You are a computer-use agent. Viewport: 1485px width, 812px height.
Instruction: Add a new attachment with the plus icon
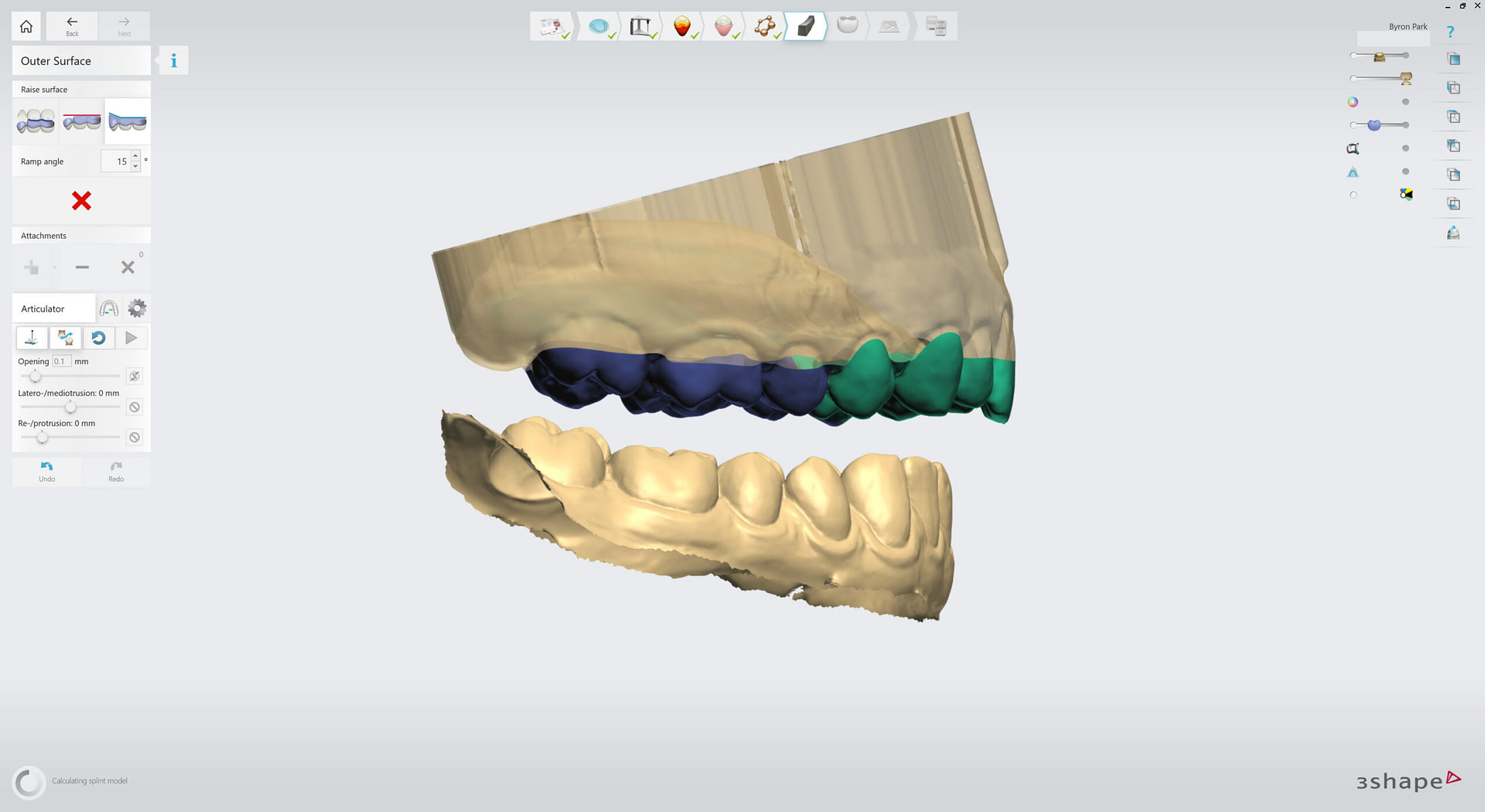pyautogui.click(x=32, y=268)
